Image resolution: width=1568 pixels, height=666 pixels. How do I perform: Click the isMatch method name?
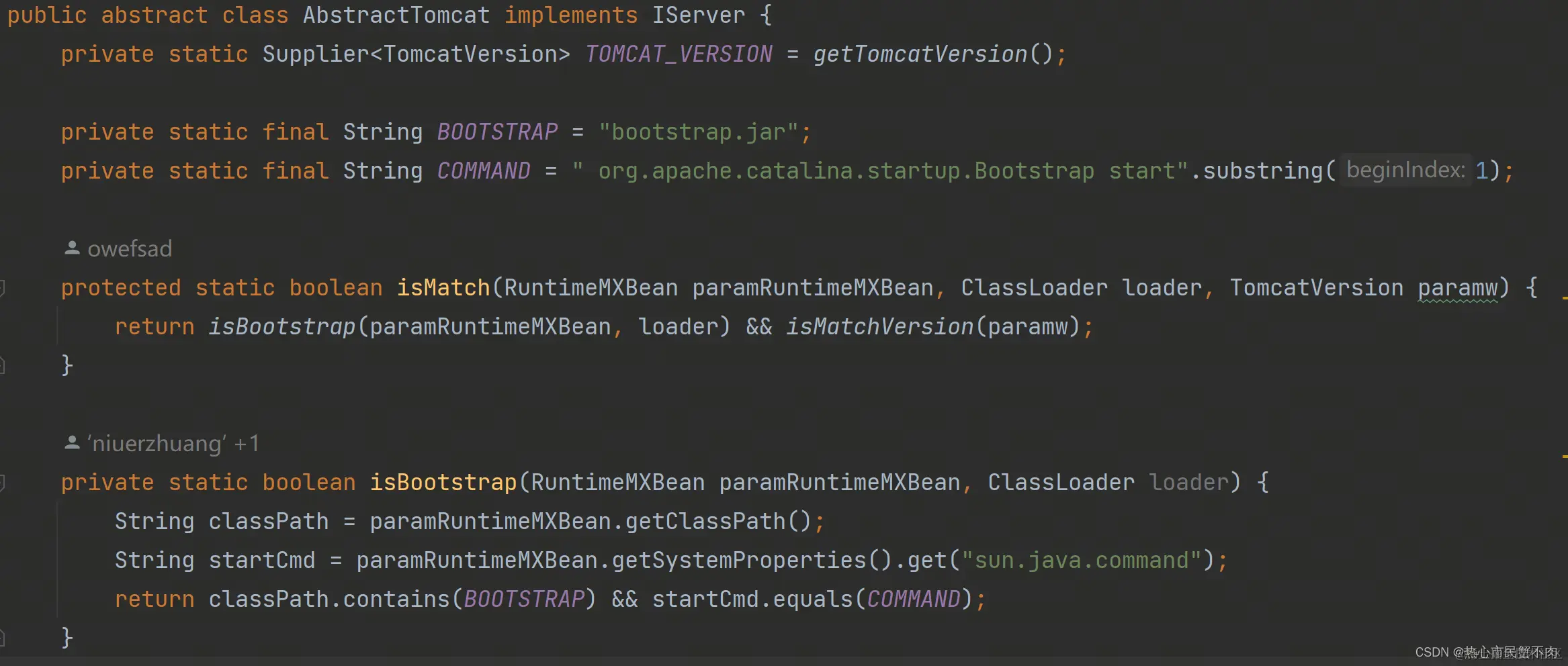[443, 287]
